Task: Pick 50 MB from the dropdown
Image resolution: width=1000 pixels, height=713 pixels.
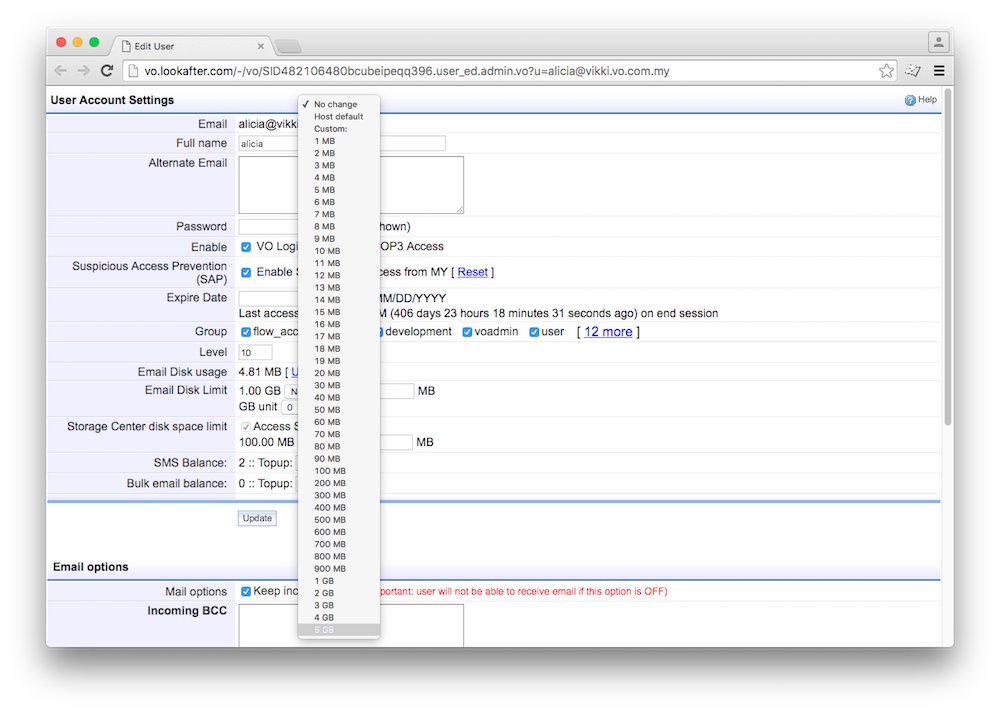Action: [339, 409]
